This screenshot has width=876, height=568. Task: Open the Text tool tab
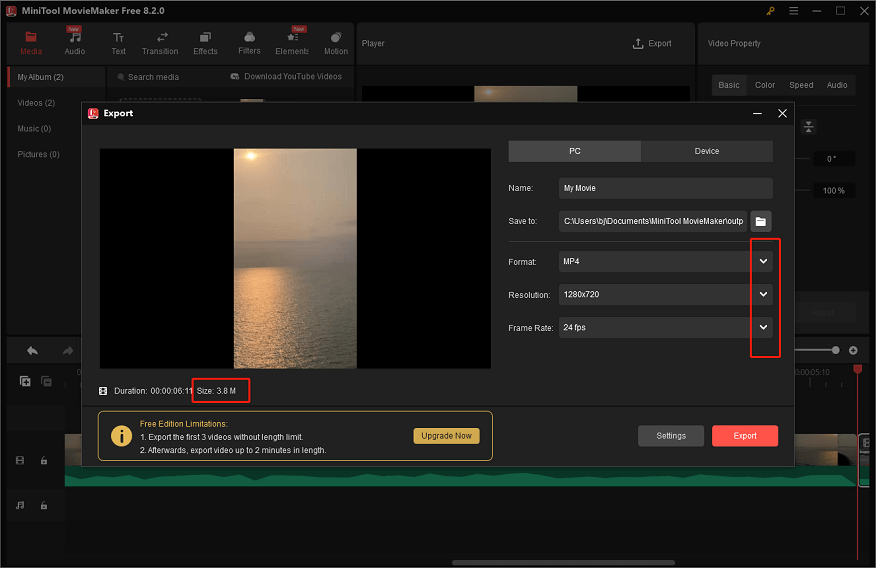(x=118, y=43)
